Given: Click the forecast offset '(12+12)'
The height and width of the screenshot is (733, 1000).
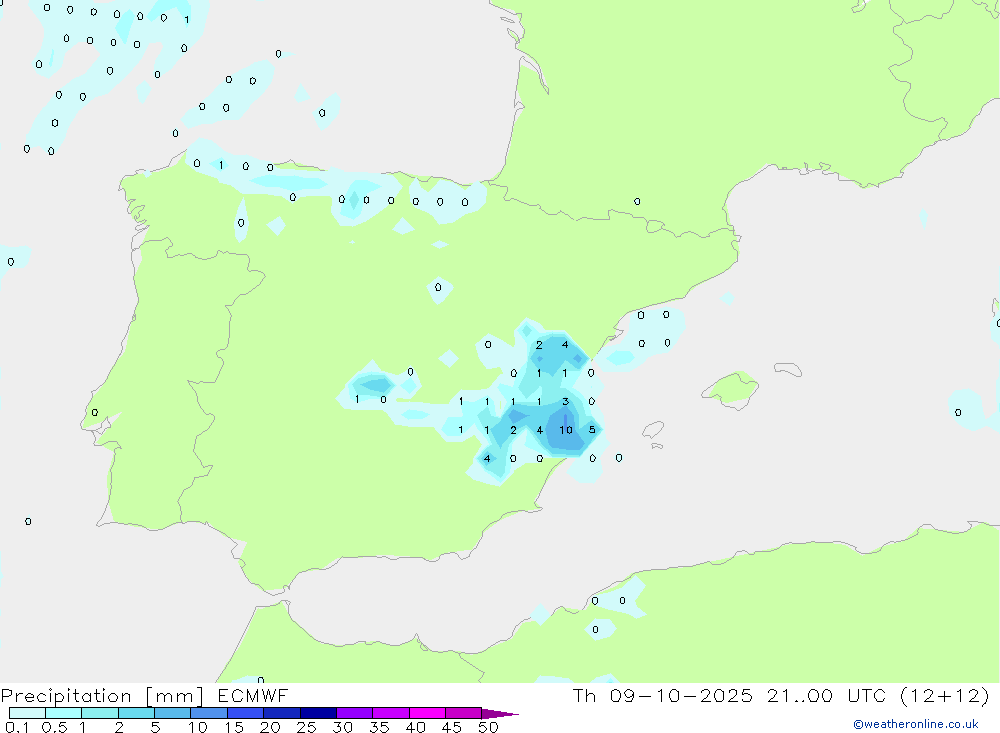Looking at the screenshot, I should 945,695.
